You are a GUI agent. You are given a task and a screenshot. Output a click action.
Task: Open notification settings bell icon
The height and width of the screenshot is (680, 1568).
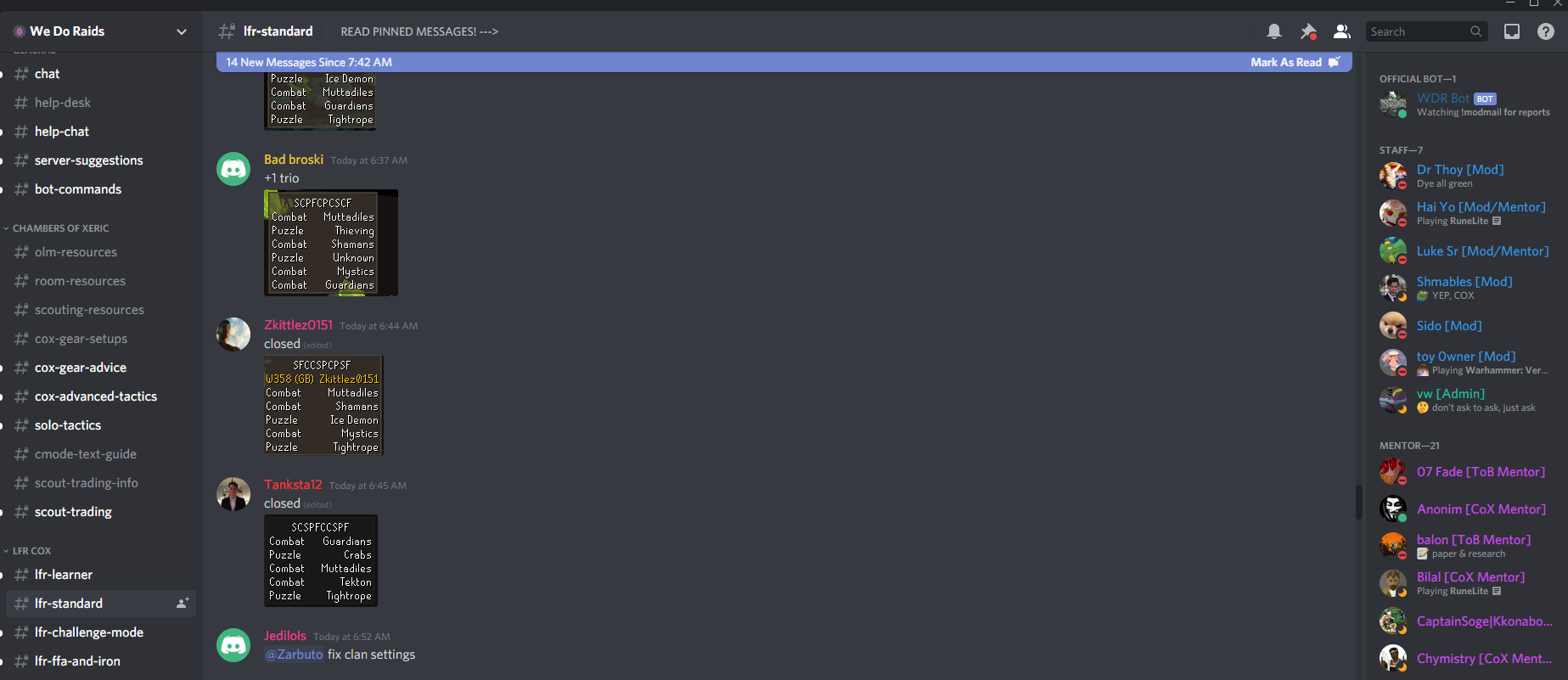point(1273,31)
